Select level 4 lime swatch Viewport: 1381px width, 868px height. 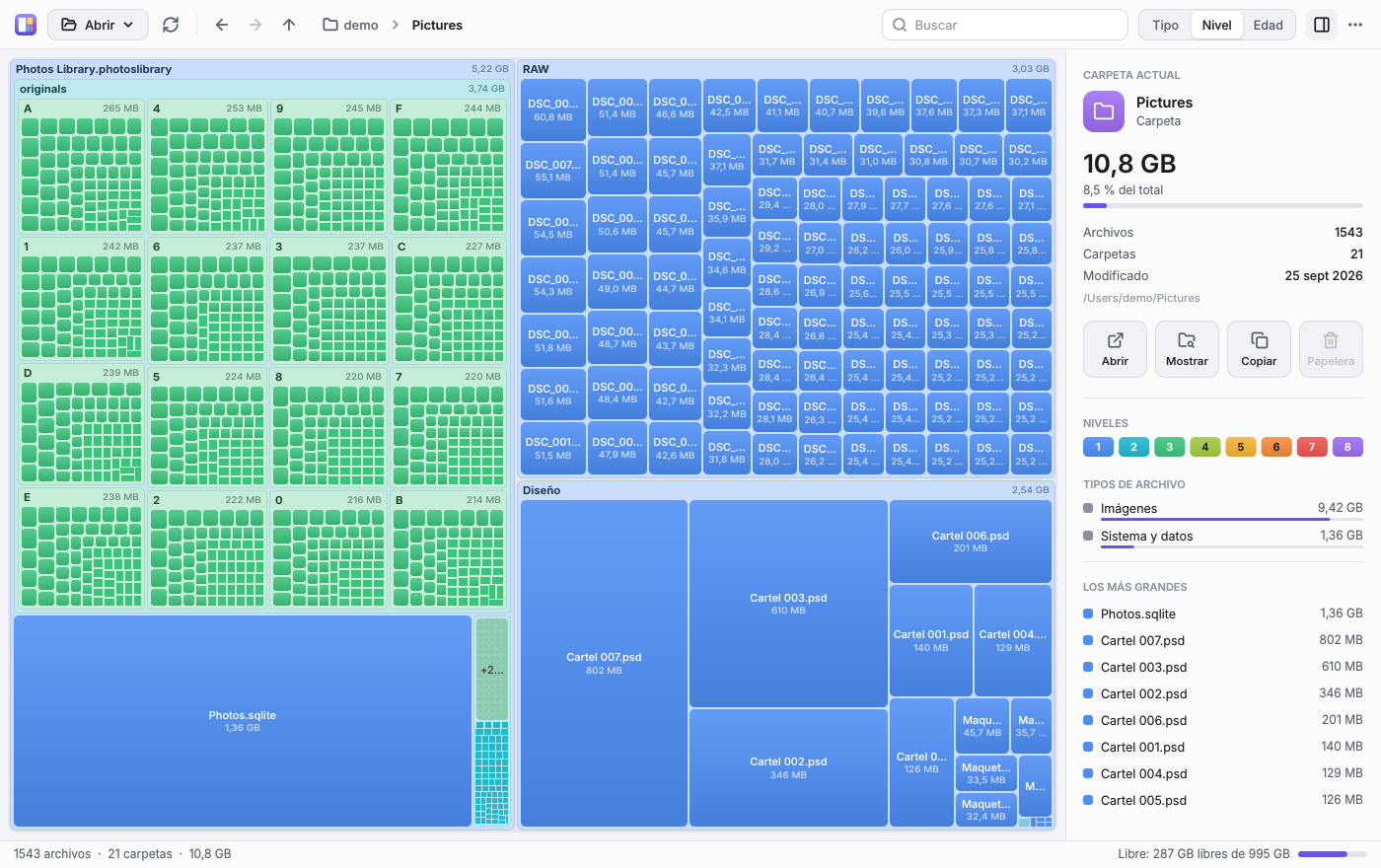pyautogui.click(x=1204, y=447)
